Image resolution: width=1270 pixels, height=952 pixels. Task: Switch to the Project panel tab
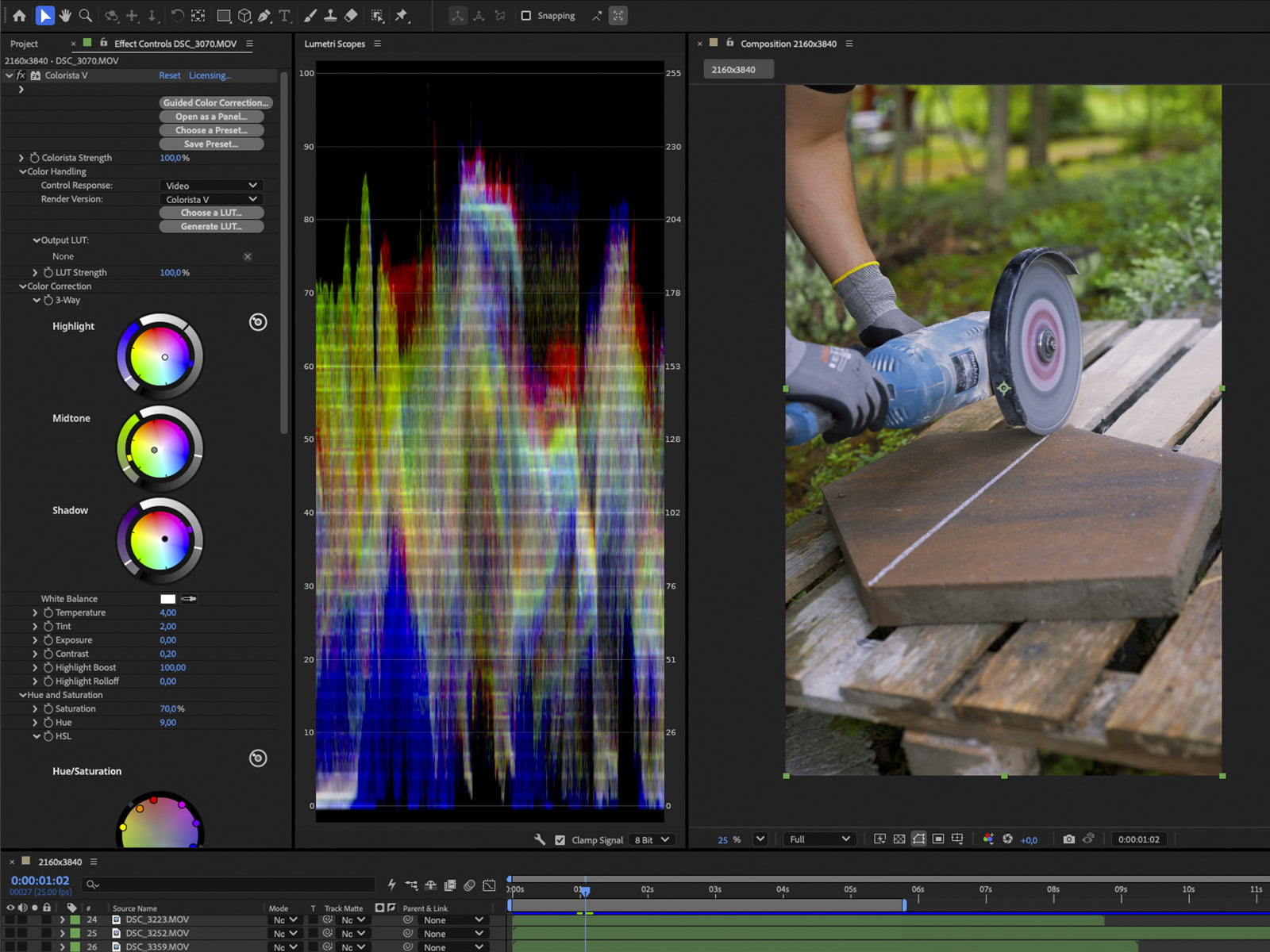pyautogui.click(x=25, y=44)
